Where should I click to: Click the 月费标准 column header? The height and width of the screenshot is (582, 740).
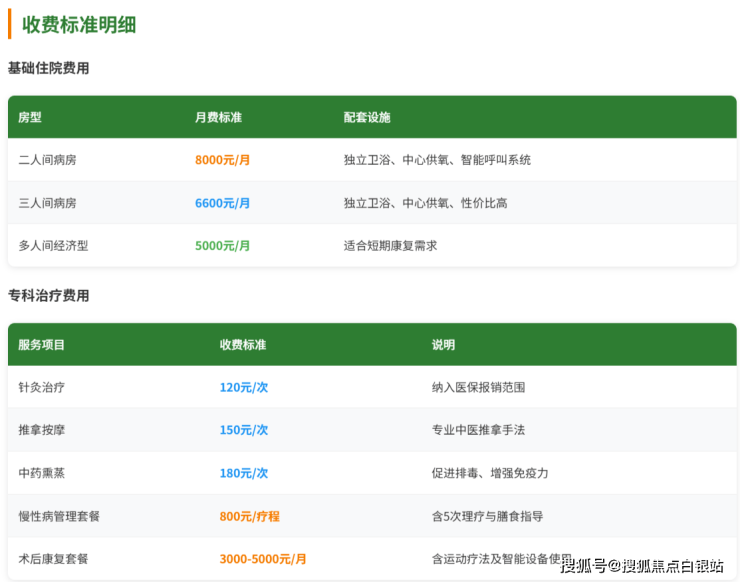pyautogui.click(x=218, y=117)
